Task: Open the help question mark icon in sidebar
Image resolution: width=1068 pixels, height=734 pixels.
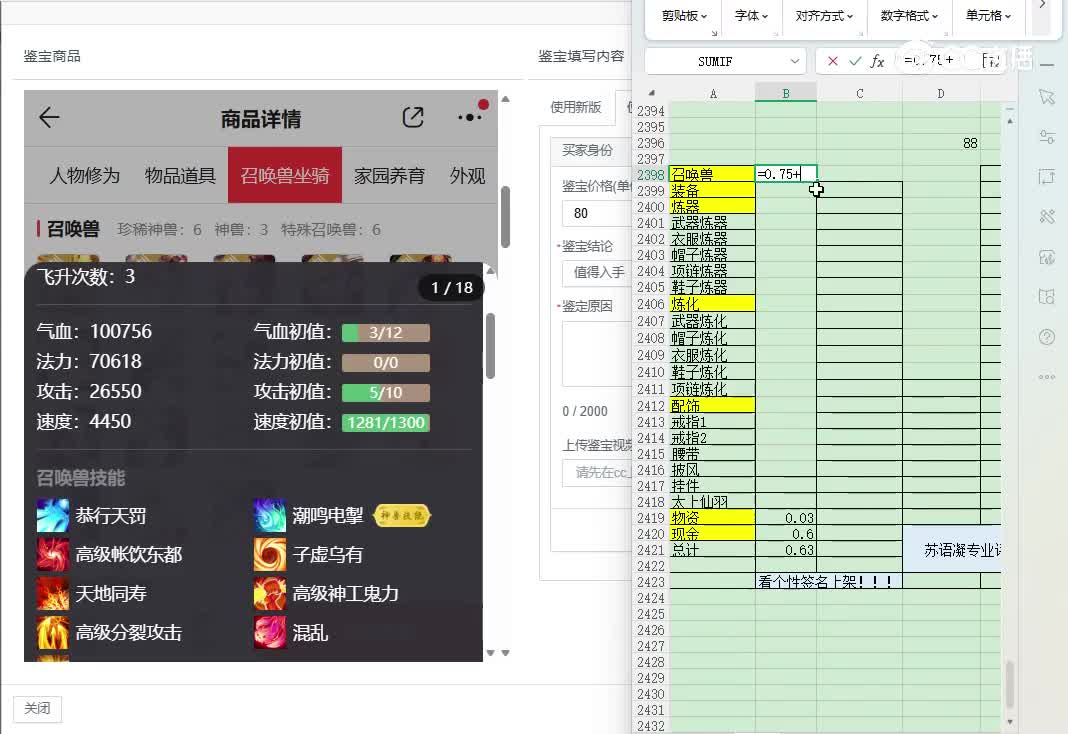Action: [x=1046, y=337]
